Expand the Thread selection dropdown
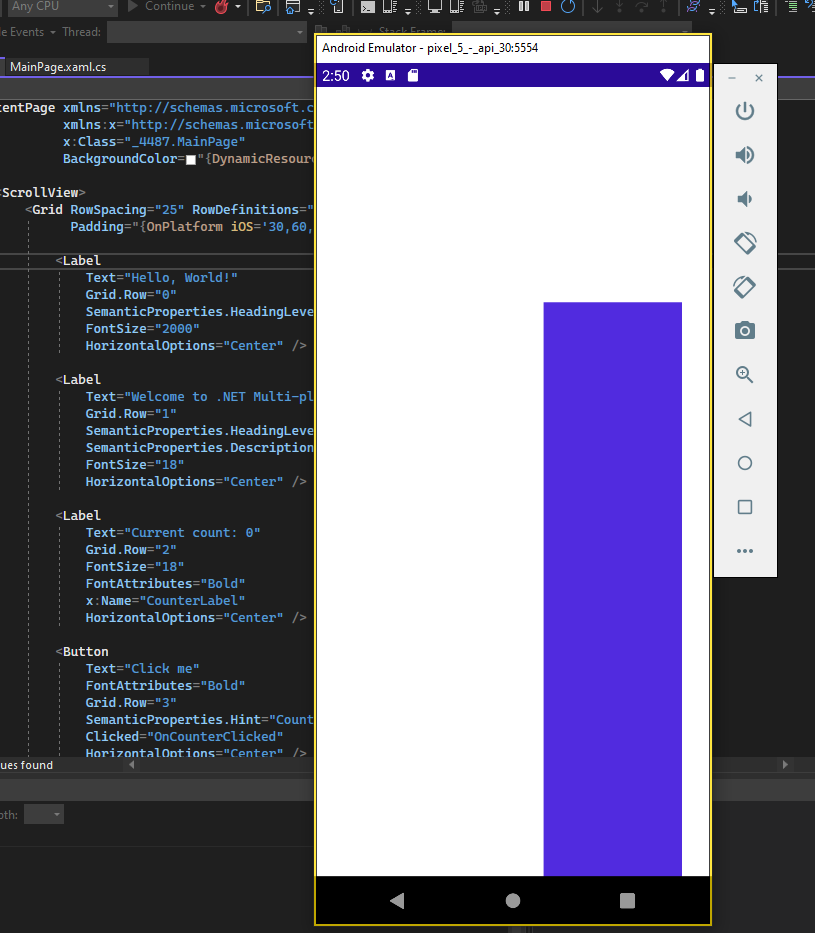Image resolution: width=815 pixels, height=933 pixels. click(298, 31)
